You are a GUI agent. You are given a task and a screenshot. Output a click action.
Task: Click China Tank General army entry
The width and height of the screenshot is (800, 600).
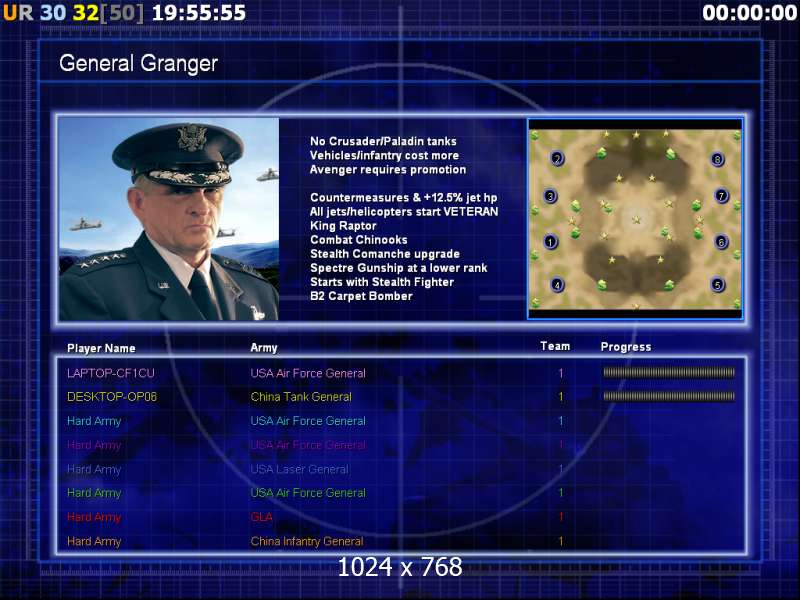point(301,396)
